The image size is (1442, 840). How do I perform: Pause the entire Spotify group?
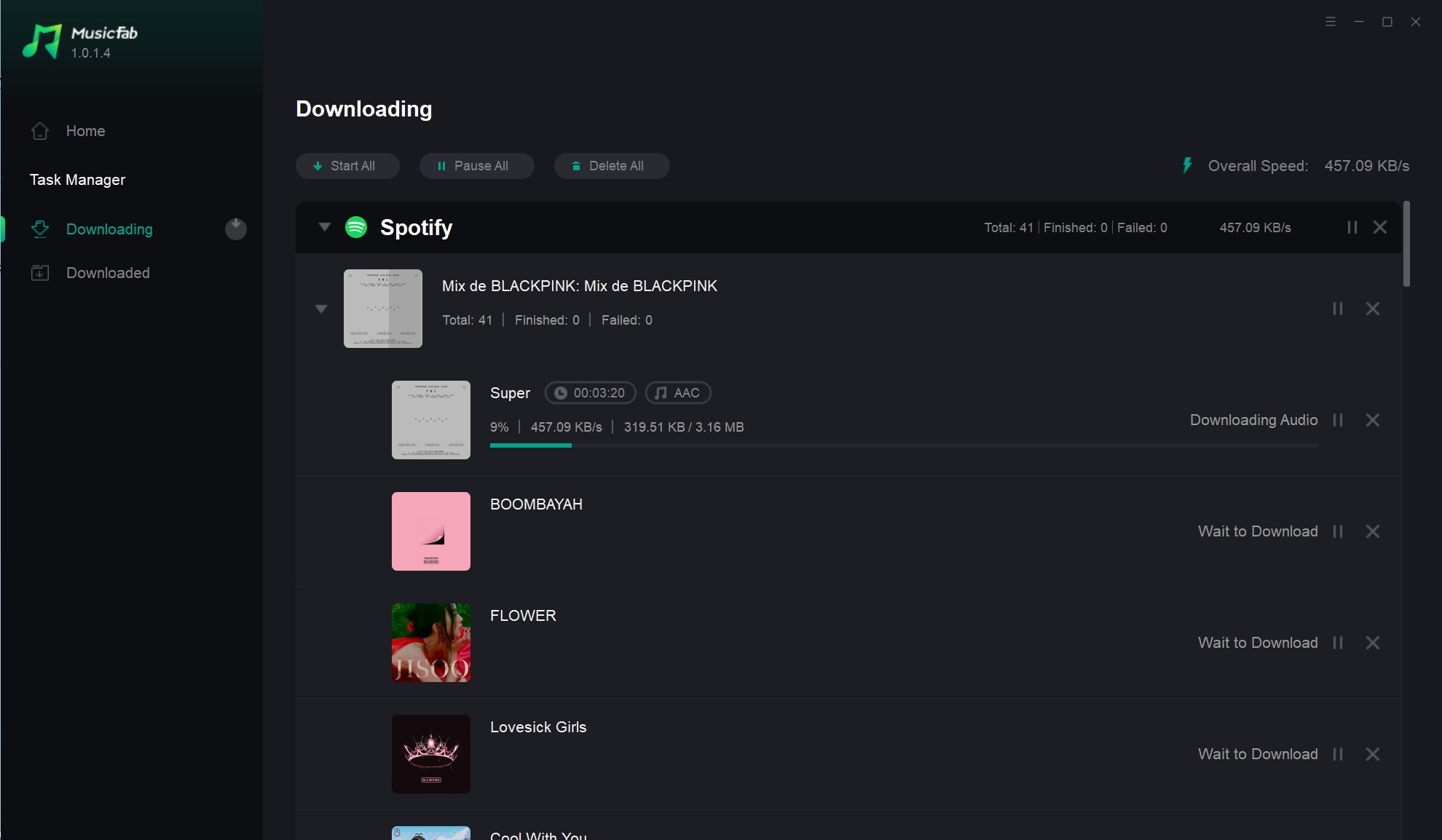[1352, 227]
